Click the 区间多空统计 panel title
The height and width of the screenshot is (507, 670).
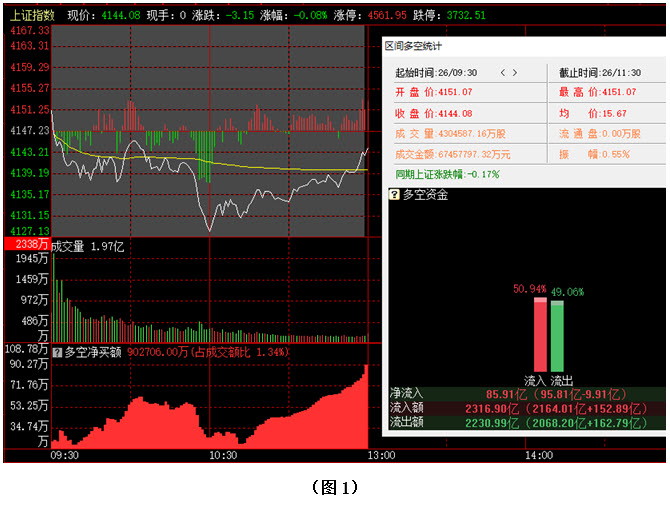coord(414,46)
